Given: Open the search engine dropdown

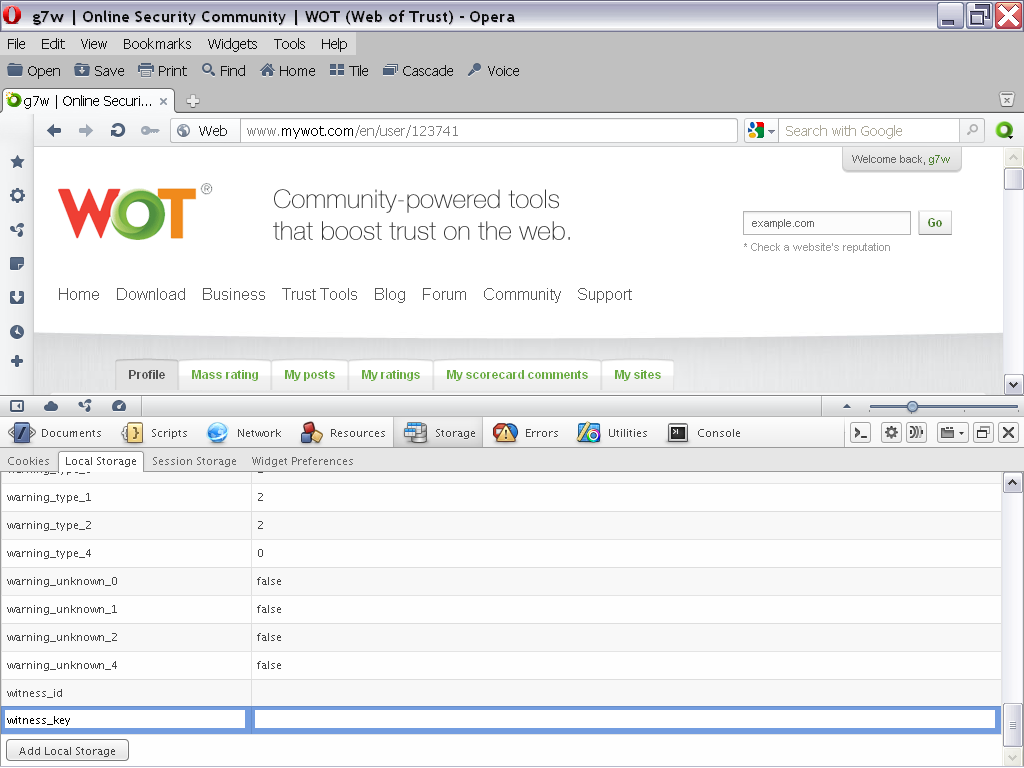Looking at the screenshot, I should coord(761,131).
